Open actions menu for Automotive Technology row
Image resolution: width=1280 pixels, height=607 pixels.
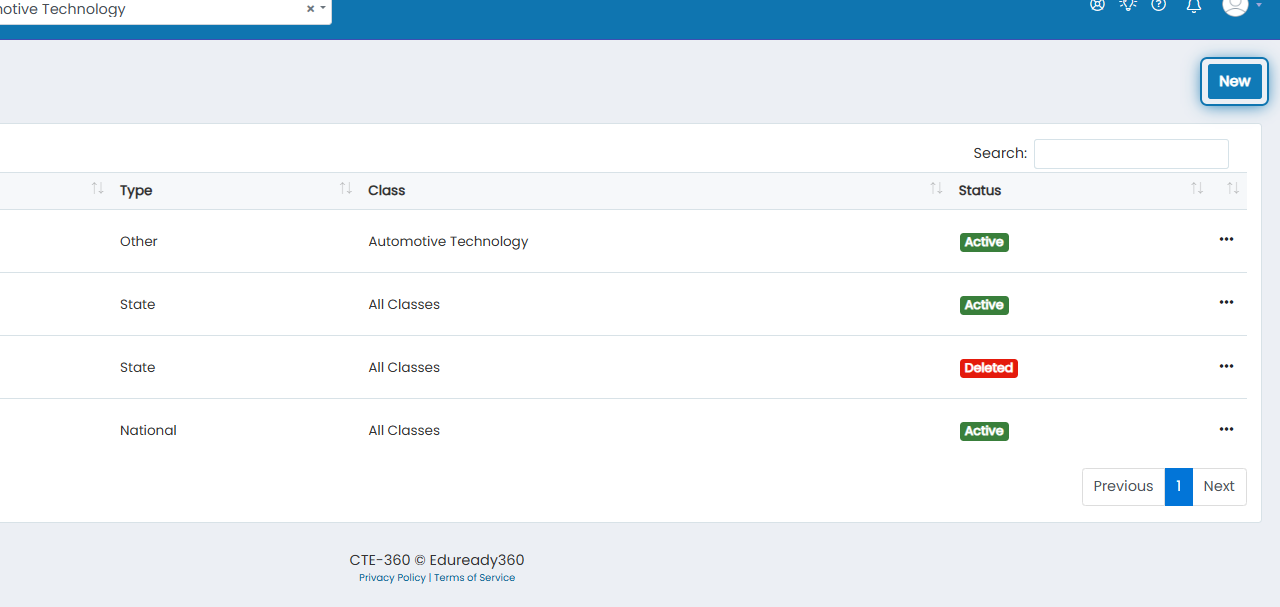point(1226,240)
